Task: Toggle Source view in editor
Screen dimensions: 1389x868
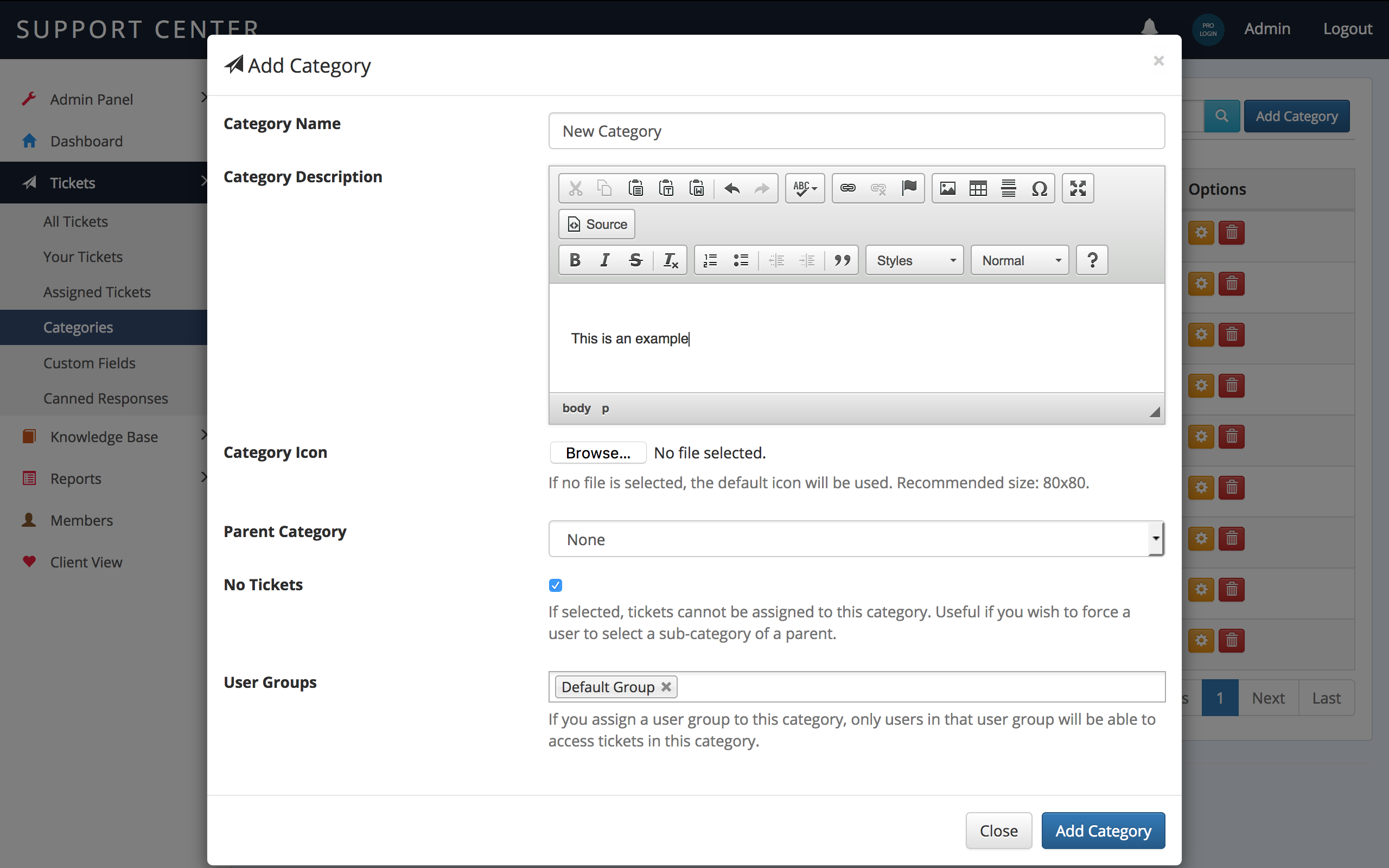Action: pos(597,225)
